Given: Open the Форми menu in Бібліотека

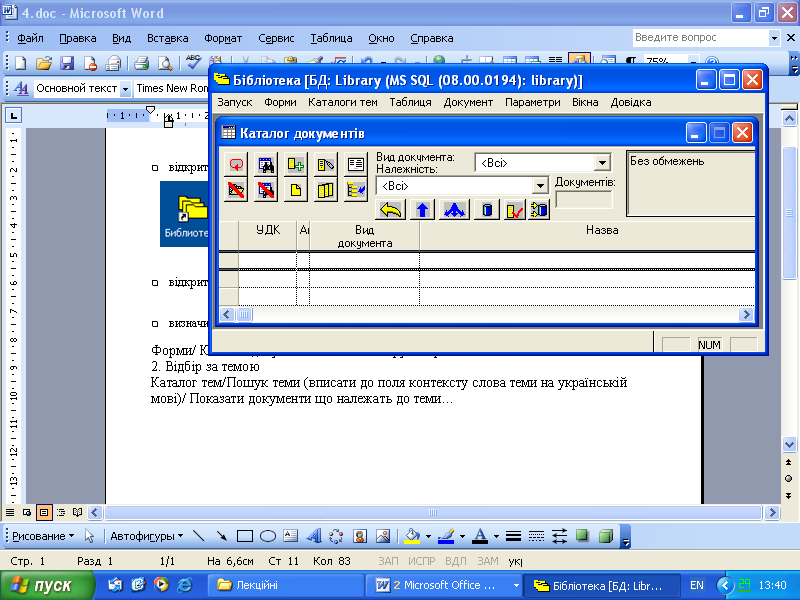Looking at the screenshot, I should 280,102.
